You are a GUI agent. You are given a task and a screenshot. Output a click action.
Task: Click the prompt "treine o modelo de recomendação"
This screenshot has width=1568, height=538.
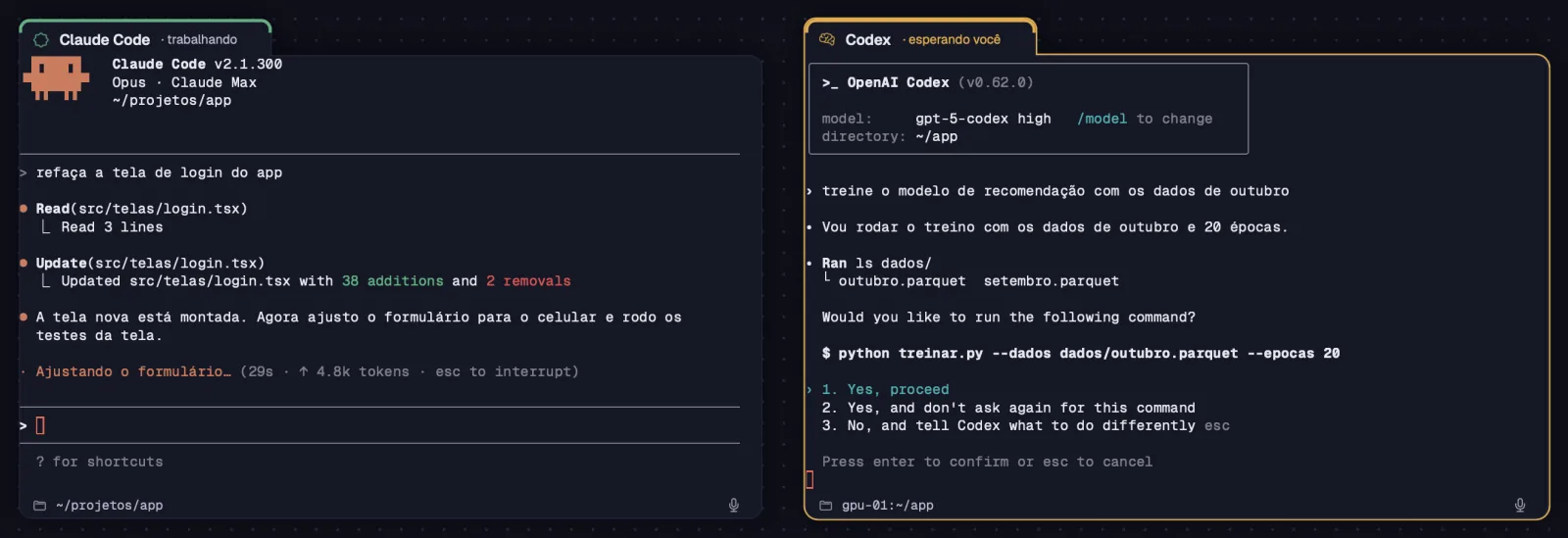1055,191
